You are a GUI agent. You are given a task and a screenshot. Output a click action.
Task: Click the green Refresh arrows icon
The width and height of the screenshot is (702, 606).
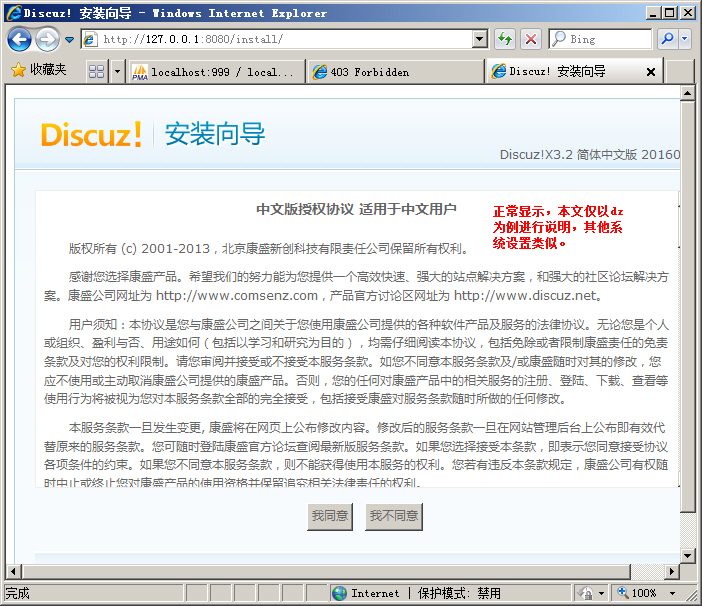click(505, 39)
